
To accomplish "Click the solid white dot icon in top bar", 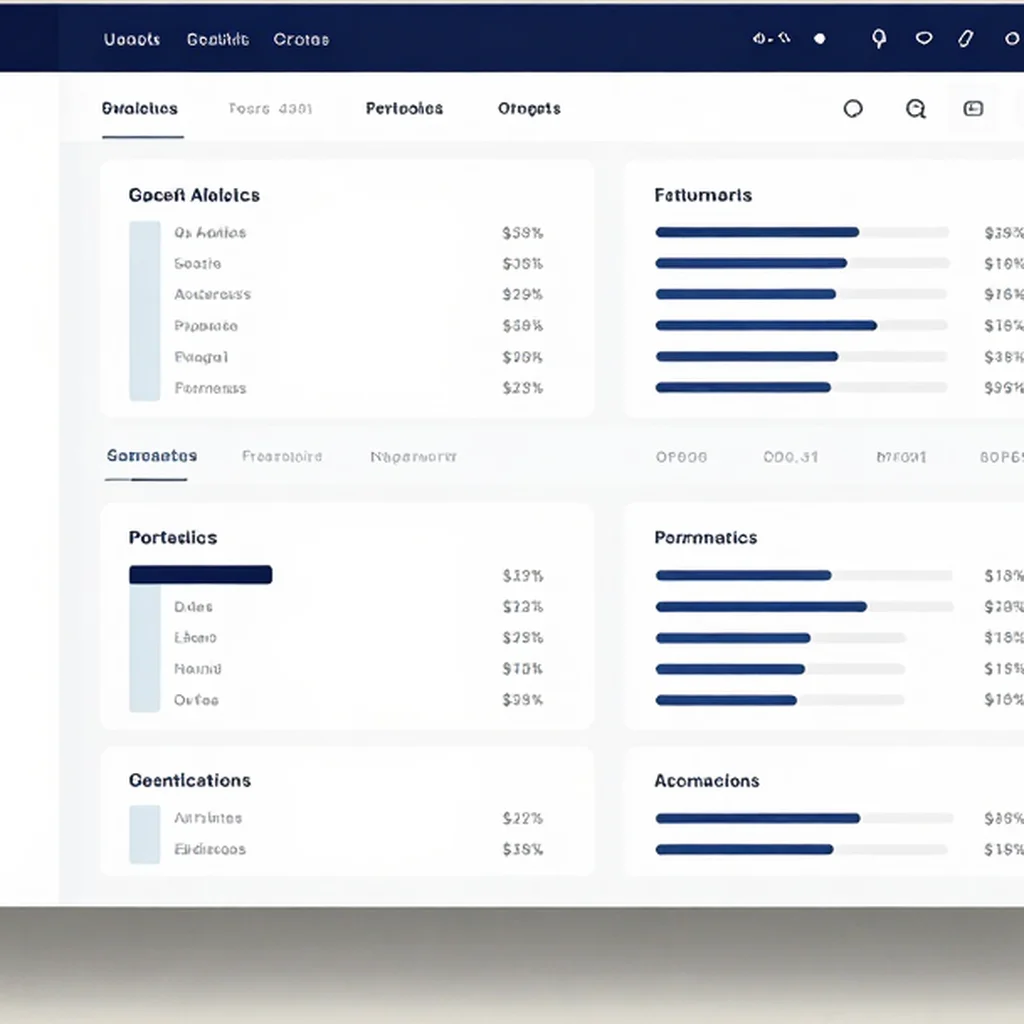I will 820,39.
